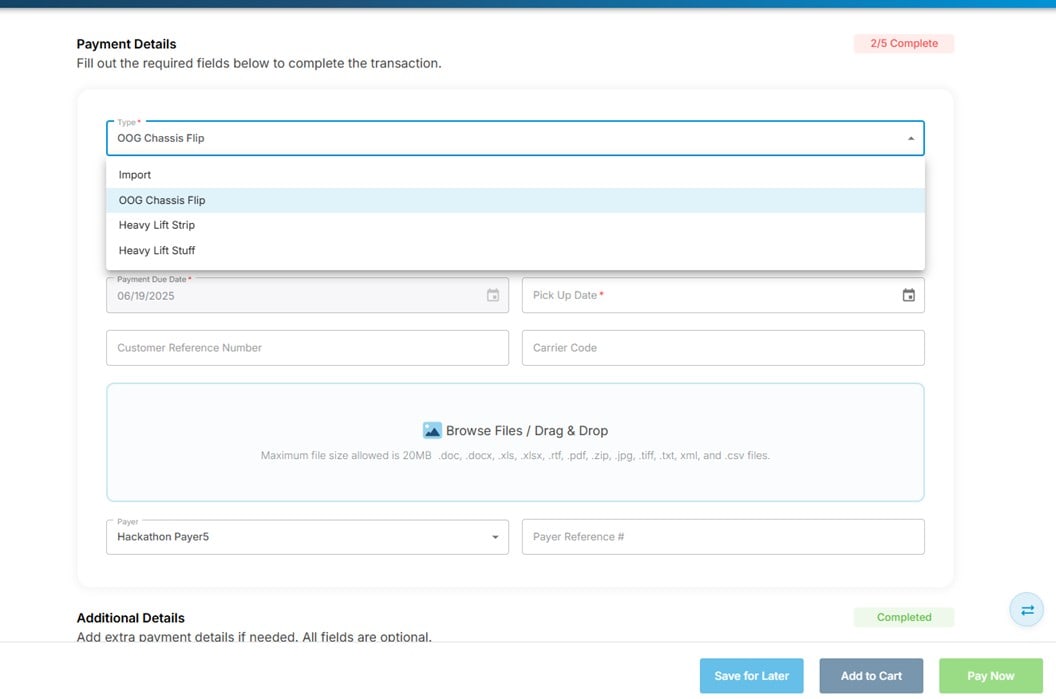Pick Heavy Lift Stuff from list

[157, 251]
